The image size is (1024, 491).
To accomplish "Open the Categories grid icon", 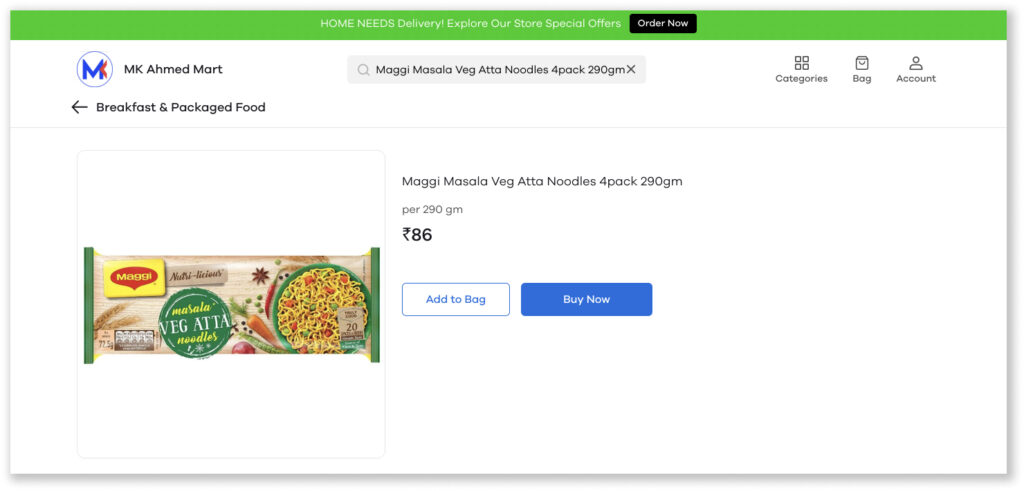I will 801,63.
